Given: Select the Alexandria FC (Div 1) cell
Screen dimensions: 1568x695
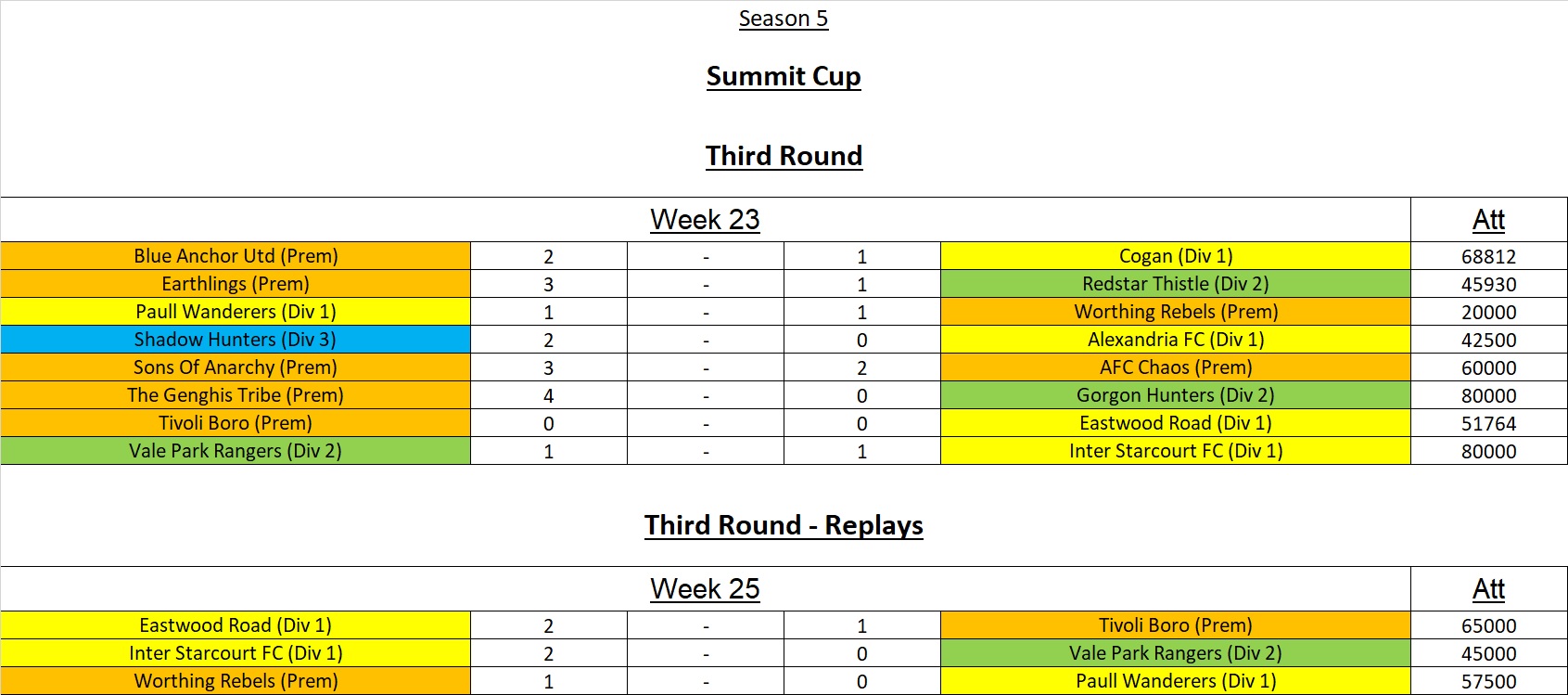Looking at the screenshot, I should point(1175,340).
